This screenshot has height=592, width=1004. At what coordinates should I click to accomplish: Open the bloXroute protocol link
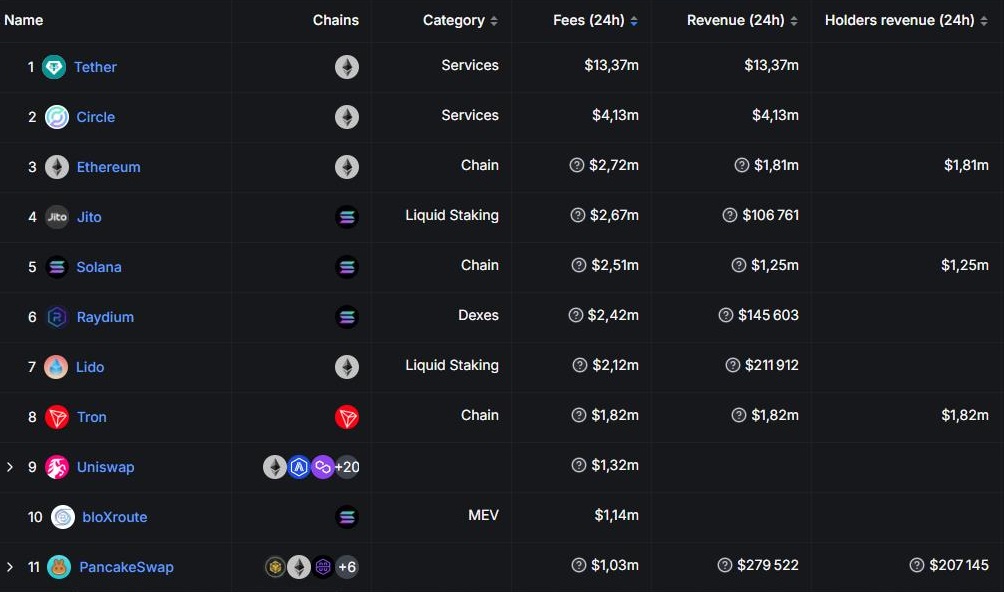(x=114, y=517)
